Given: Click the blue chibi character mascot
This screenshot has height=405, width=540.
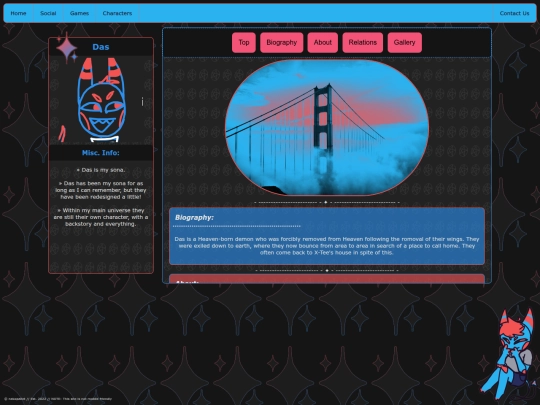Looking at the screenshot, I should 510,355.
